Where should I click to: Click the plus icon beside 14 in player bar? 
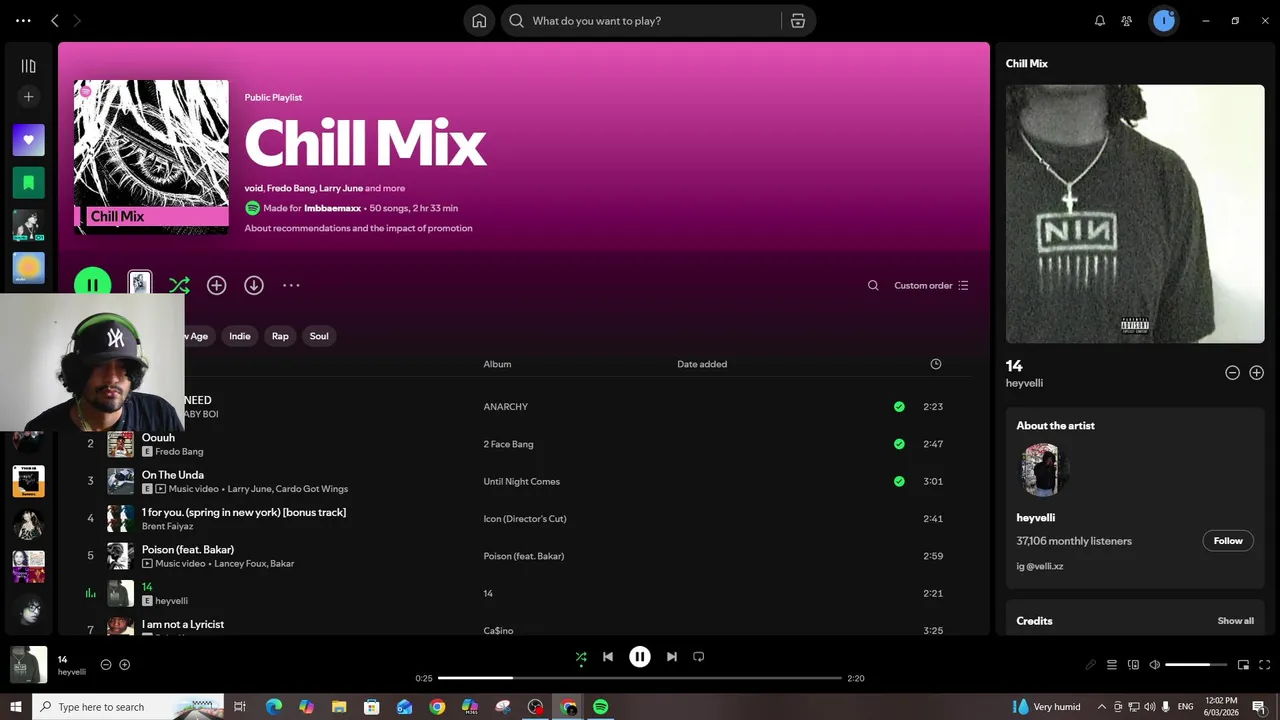125,665
